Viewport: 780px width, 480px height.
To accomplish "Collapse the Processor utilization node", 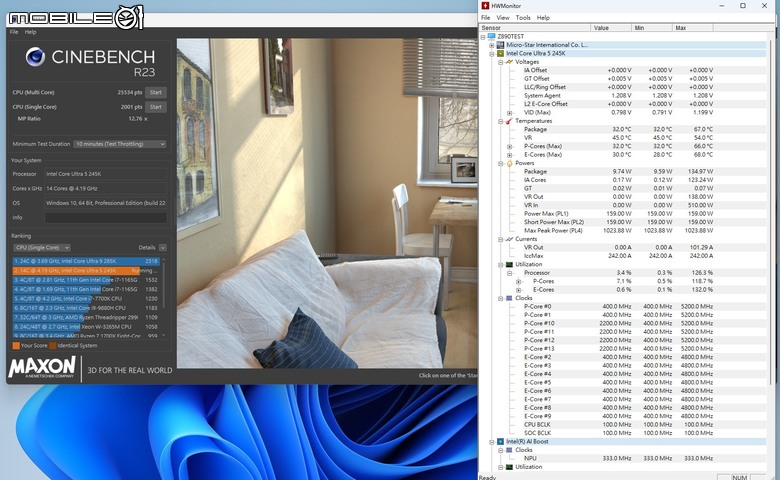I will pyautogui.click(x=509, y=273).
